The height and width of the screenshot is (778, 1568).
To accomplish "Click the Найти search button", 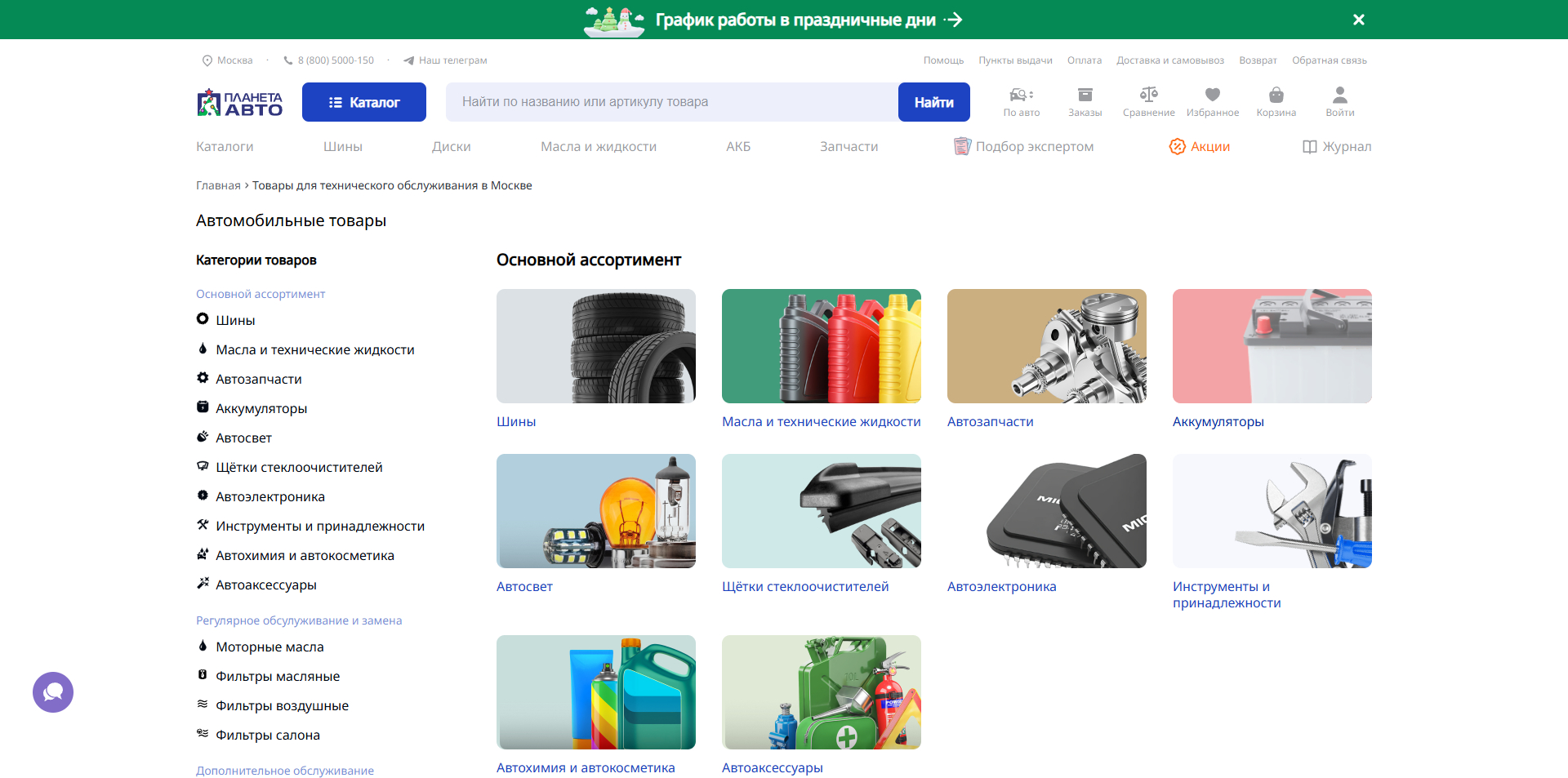I will point(933,101).
